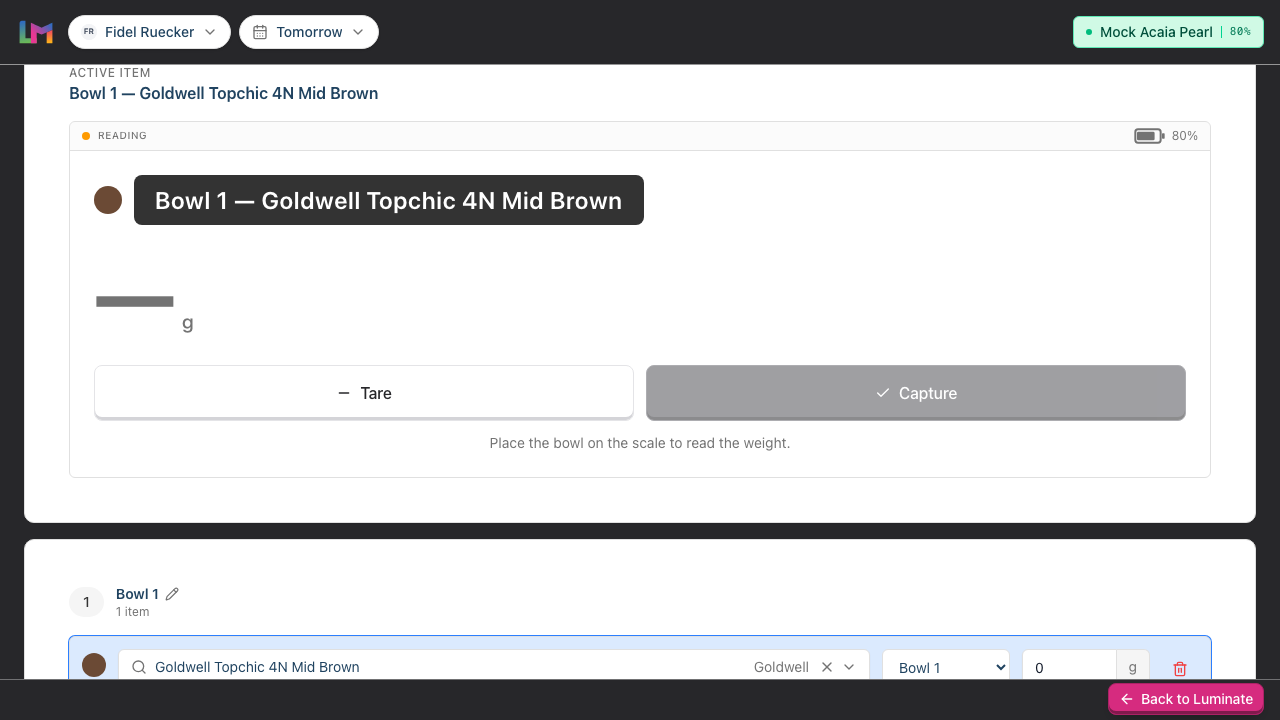Click the '1 item' count text
1280x720 pixels.
point(133,612)
